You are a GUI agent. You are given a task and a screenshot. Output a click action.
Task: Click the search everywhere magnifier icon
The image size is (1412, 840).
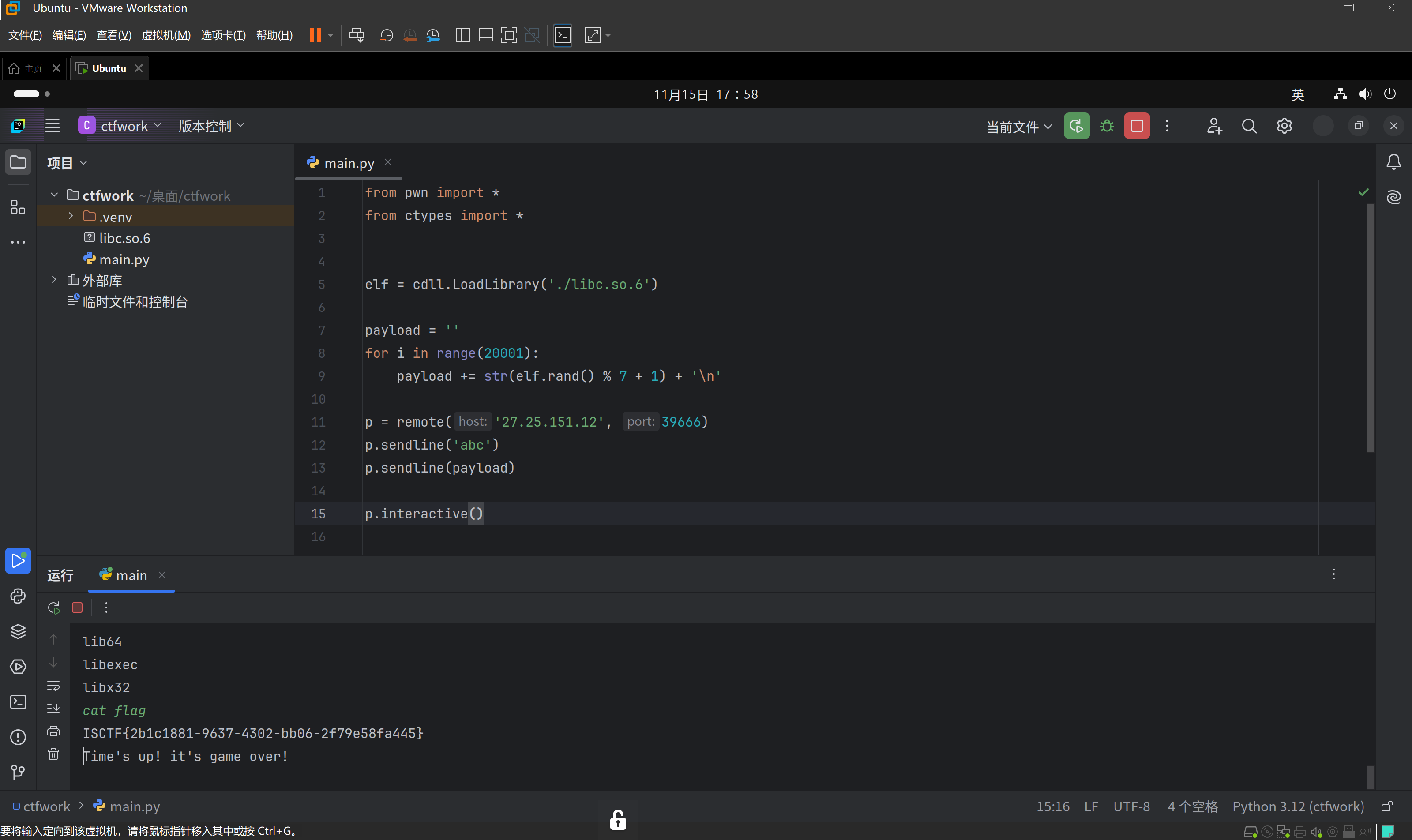click(x=1249, y=126)
